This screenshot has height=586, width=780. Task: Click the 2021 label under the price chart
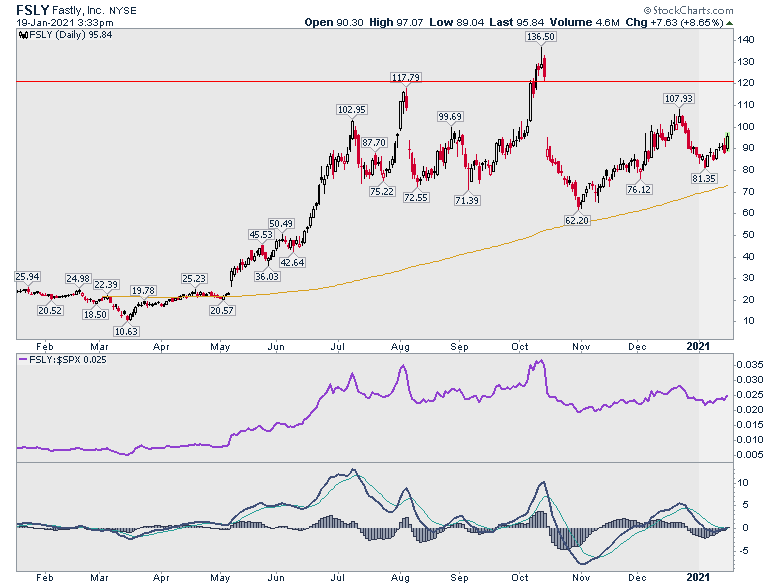click(x=698, y=346)
